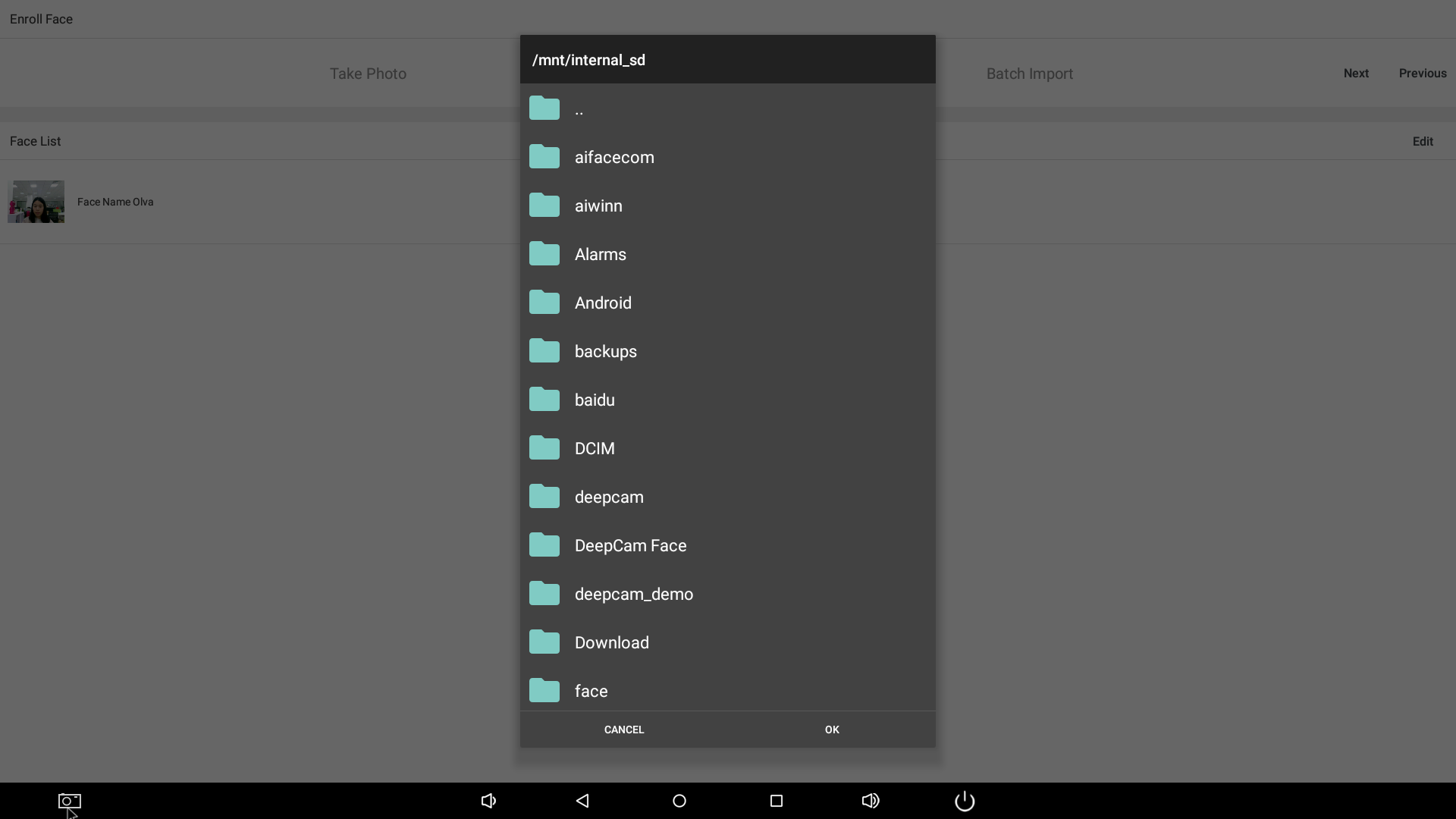This screenshot has height=819, width=1456.
Task: Click the Enroll Face title
Action: pos(41,19)
